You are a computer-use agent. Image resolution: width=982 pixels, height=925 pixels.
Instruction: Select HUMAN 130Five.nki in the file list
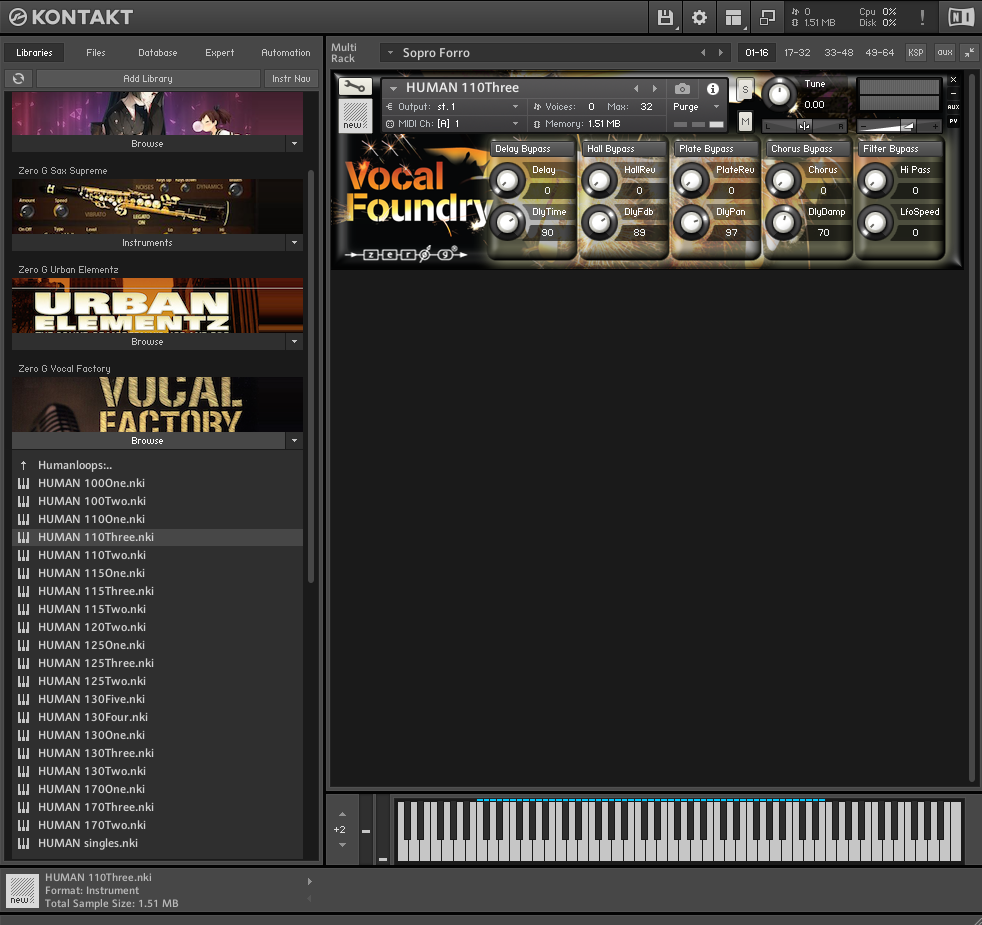[158, 699]
